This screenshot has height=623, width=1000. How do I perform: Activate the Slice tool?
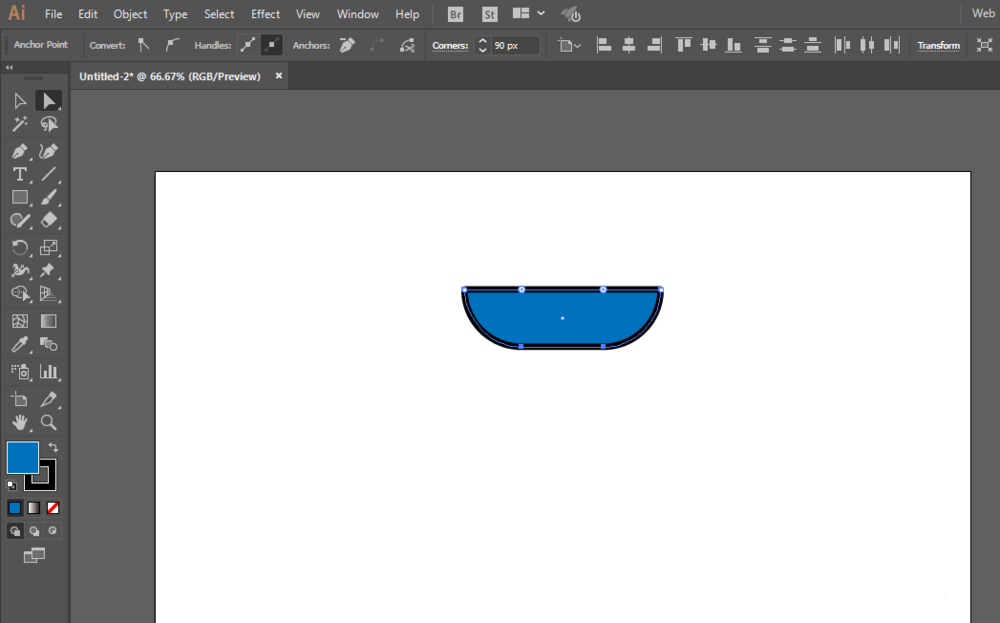pos(48,399)
